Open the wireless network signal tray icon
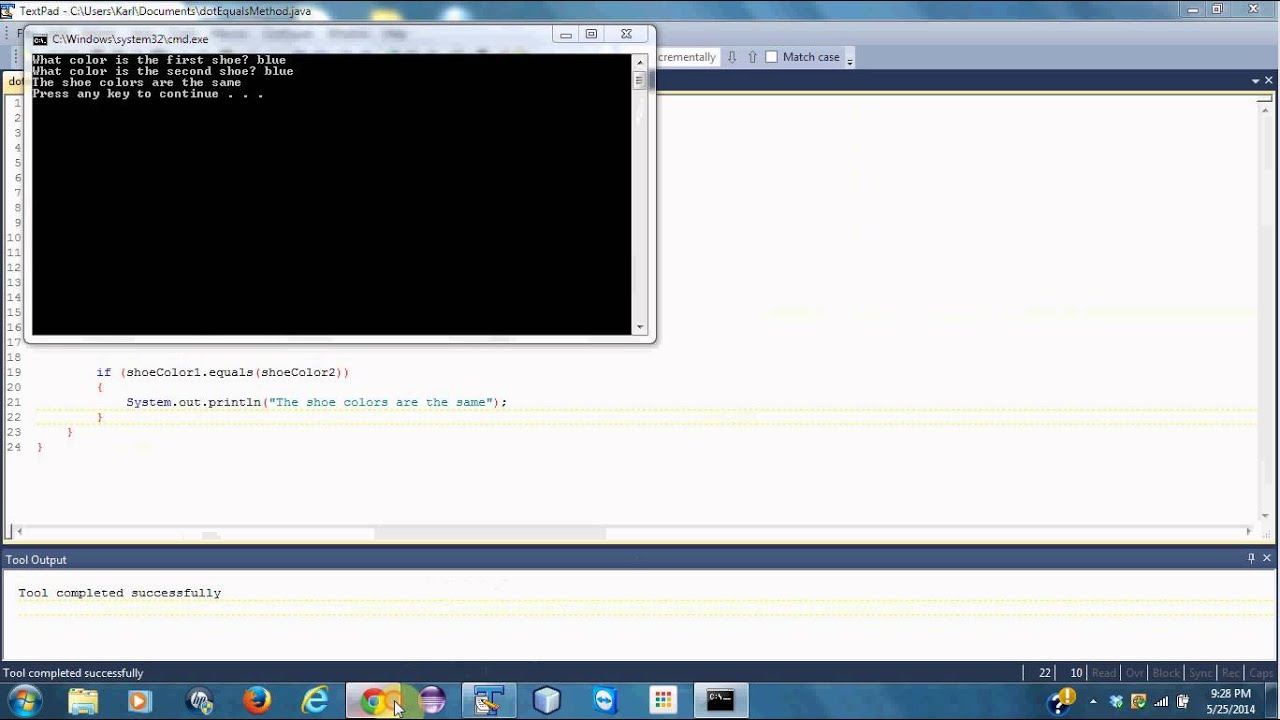 [x=1162, y=702]
